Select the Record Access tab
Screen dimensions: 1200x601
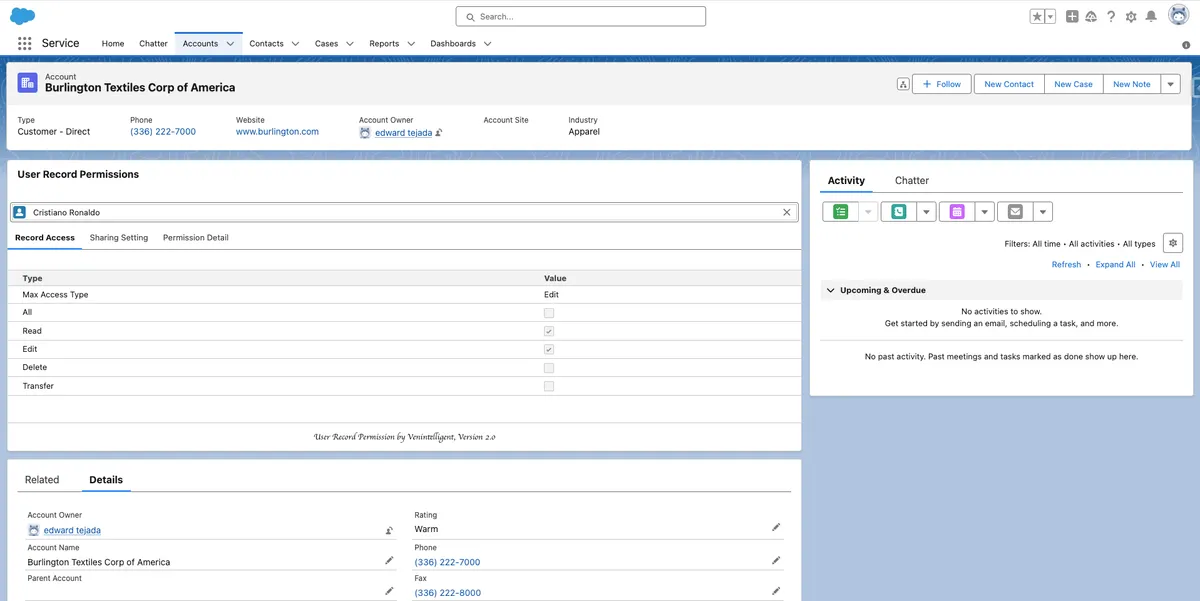coord(45,238)
